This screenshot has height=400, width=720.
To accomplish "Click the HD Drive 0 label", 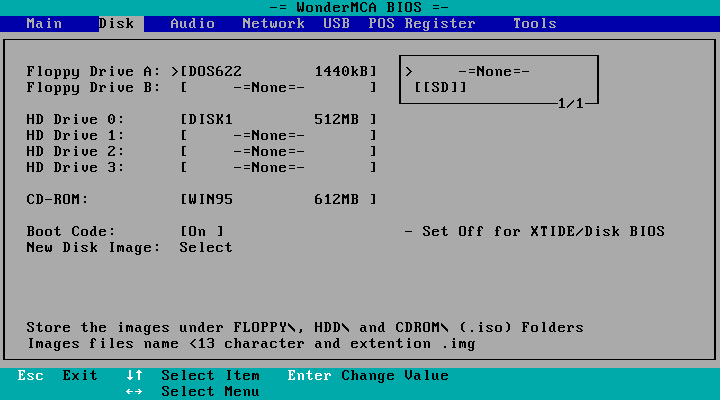I will pyautogui.click(x=75, y=119).
